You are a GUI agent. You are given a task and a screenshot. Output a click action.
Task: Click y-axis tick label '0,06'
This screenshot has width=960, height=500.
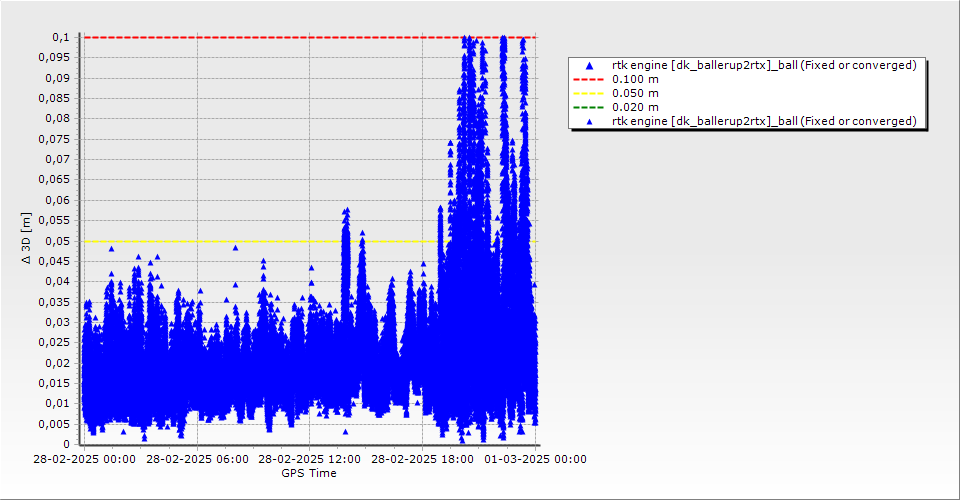coord(58,200)
